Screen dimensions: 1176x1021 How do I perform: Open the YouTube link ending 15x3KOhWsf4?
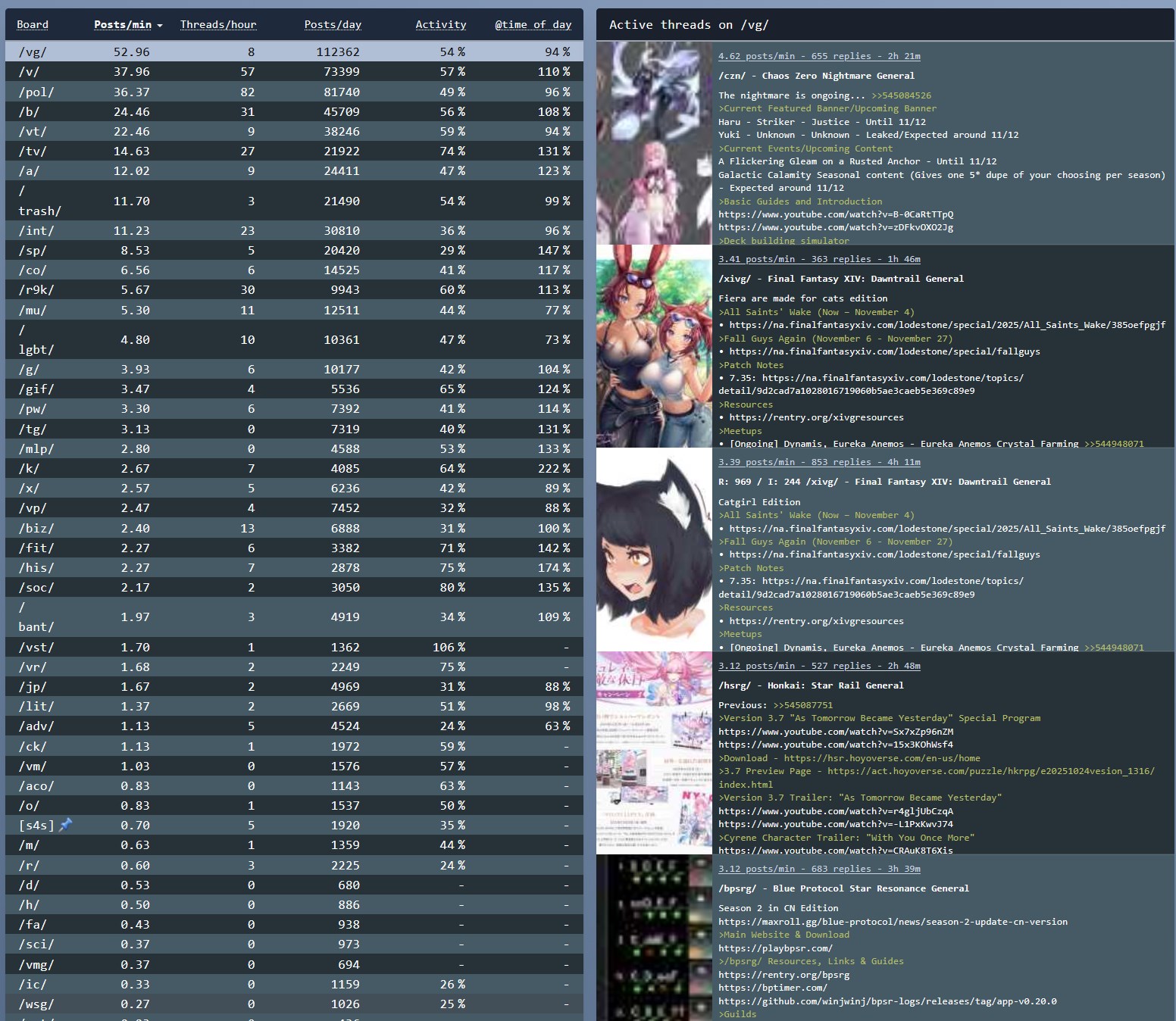pyautogui.click(x=836, y=745)
